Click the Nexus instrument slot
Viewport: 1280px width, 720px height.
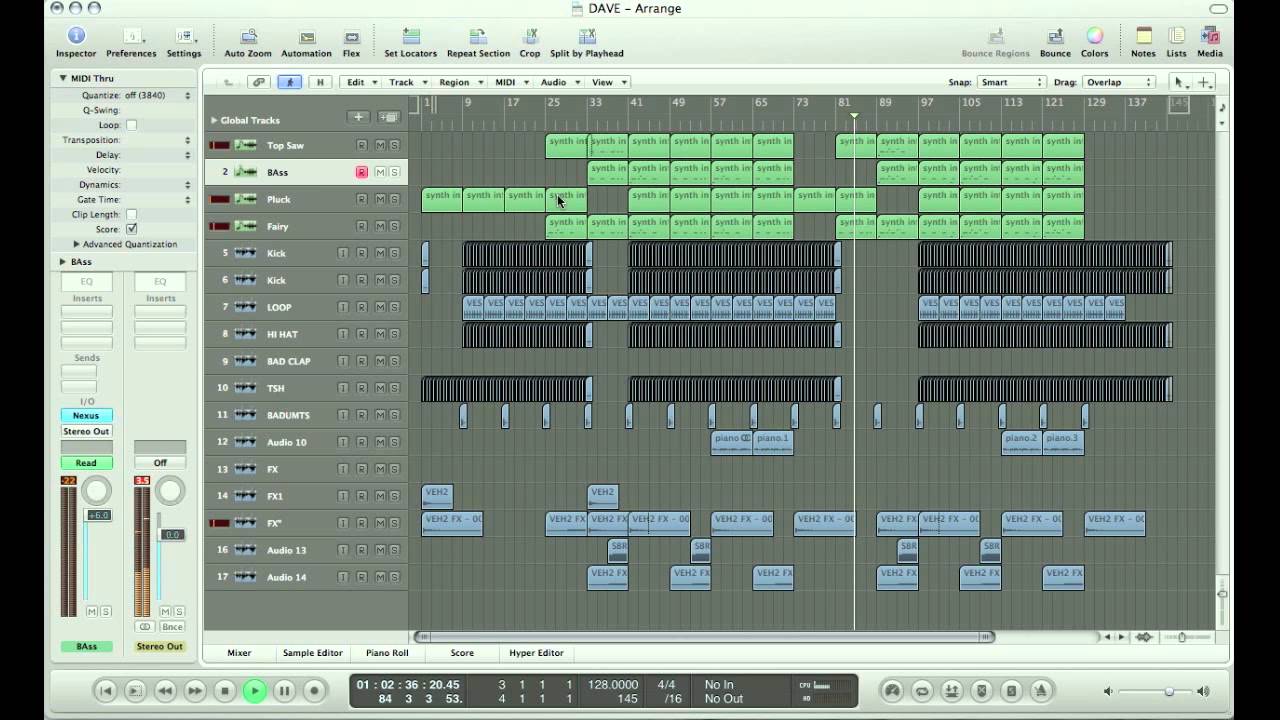coord(87,416)
